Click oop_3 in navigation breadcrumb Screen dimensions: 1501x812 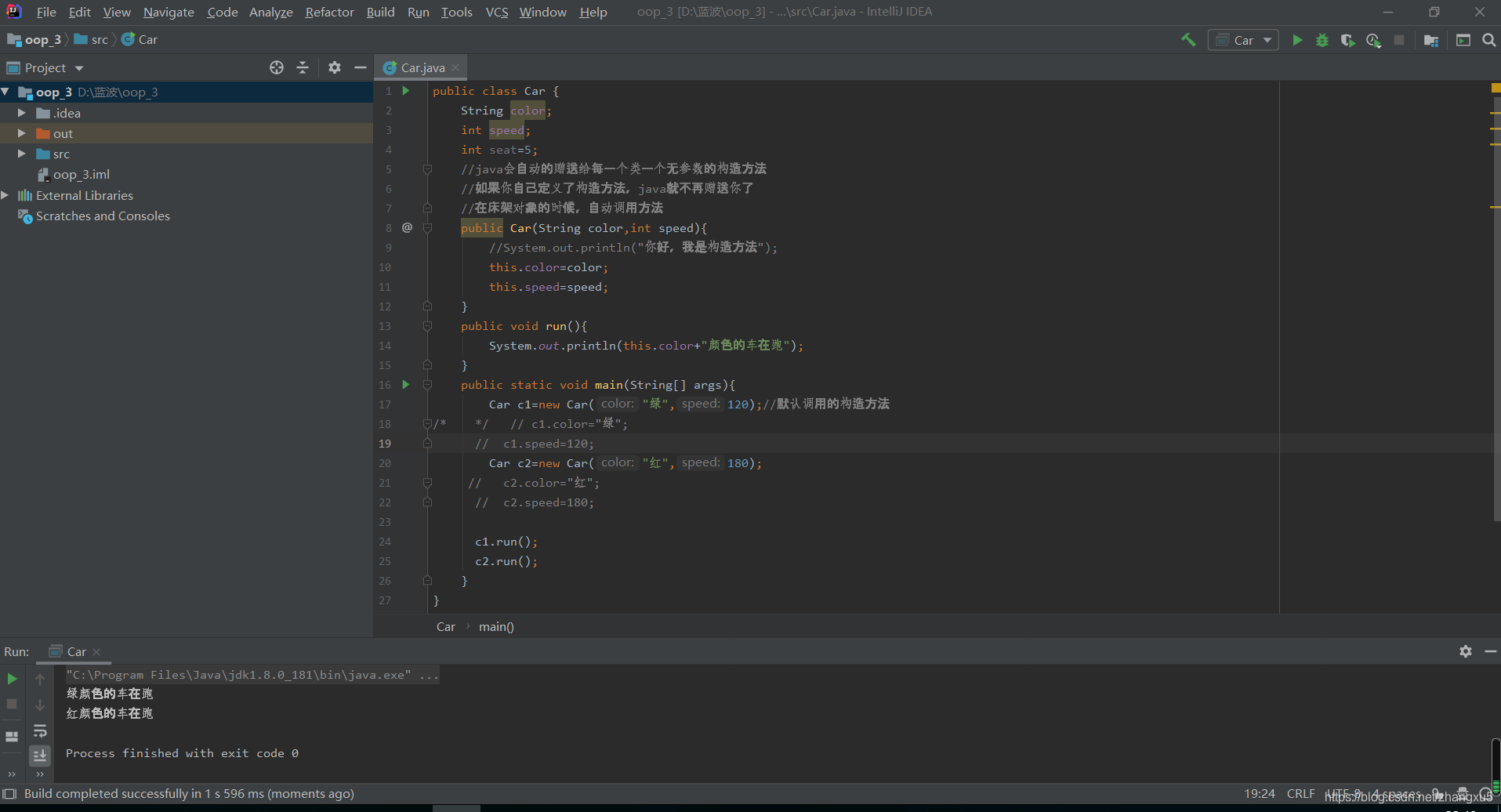click(34, 39)
